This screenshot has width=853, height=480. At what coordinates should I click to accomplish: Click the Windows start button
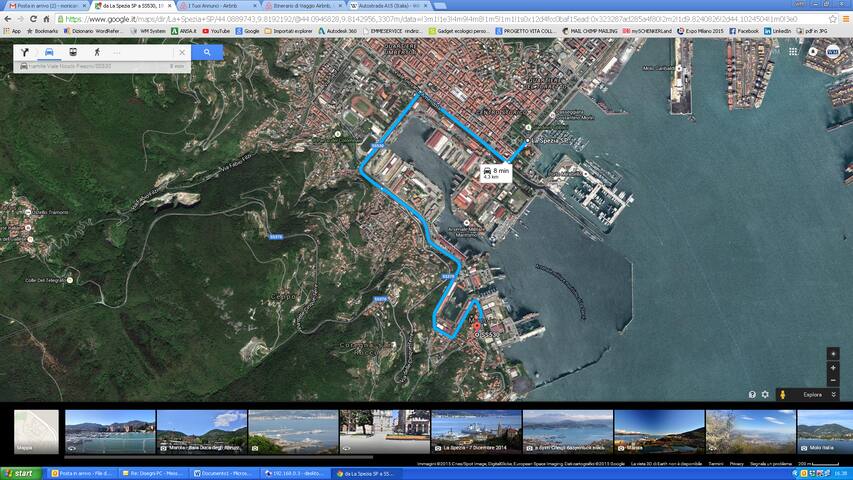[19, 473]
